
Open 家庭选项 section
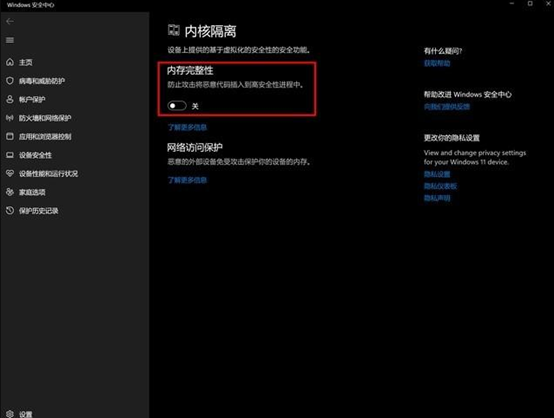point(32,192)
